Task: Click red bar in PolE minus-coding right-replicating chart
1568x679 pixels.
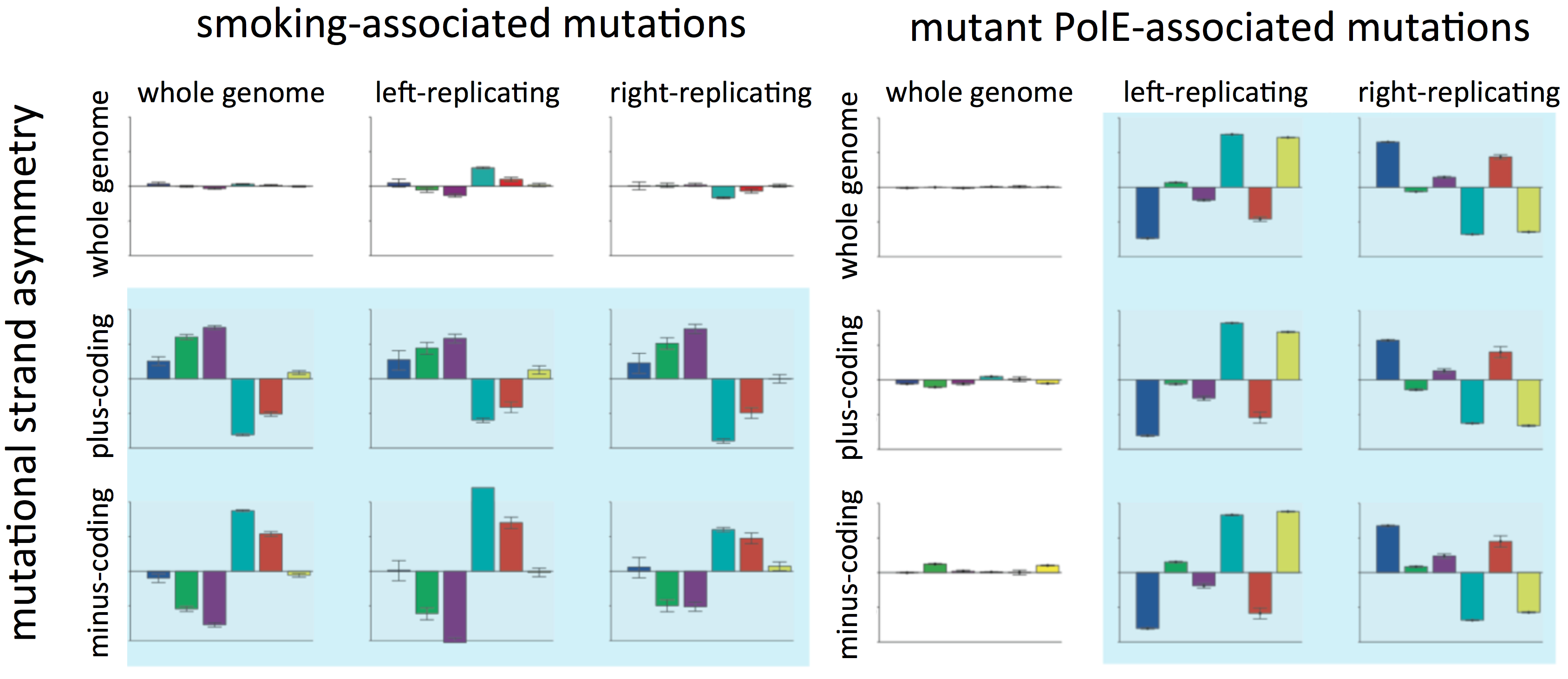Action: [x=1501, y=557]
